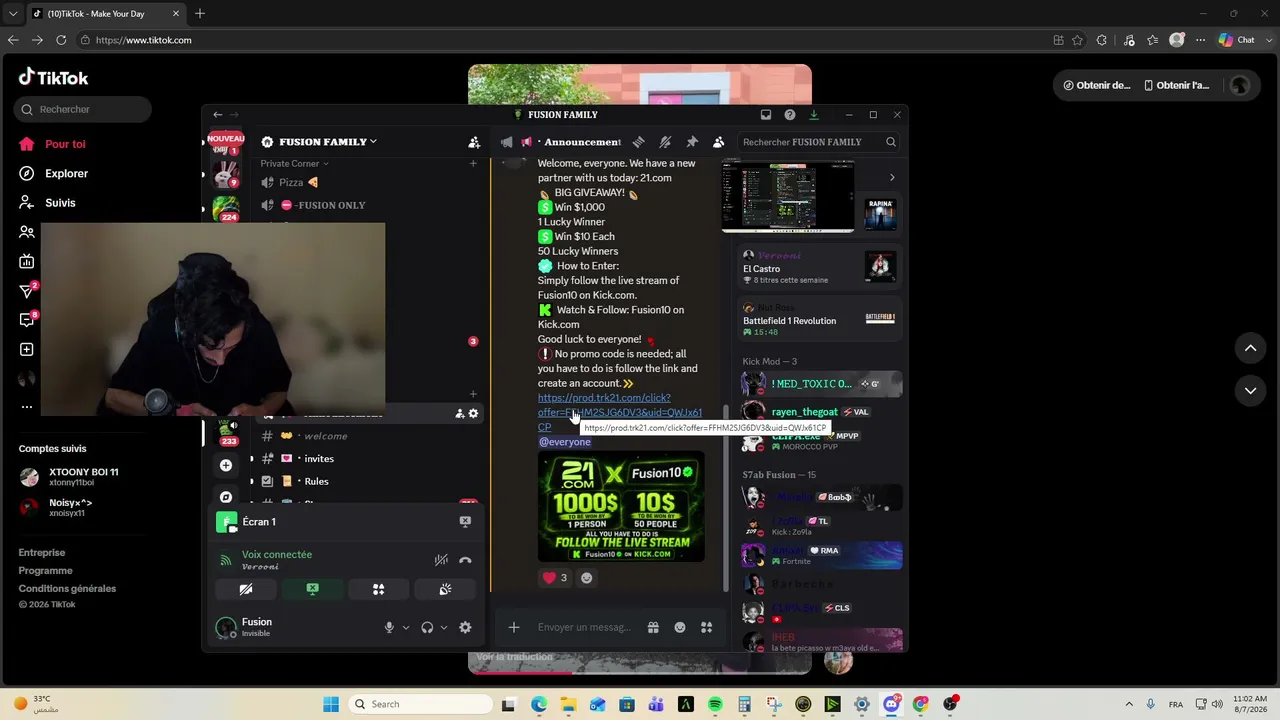Open TikTok Entreprise footer link
The width and height of the screenshot is (1280, 720).
pos(42,553)
